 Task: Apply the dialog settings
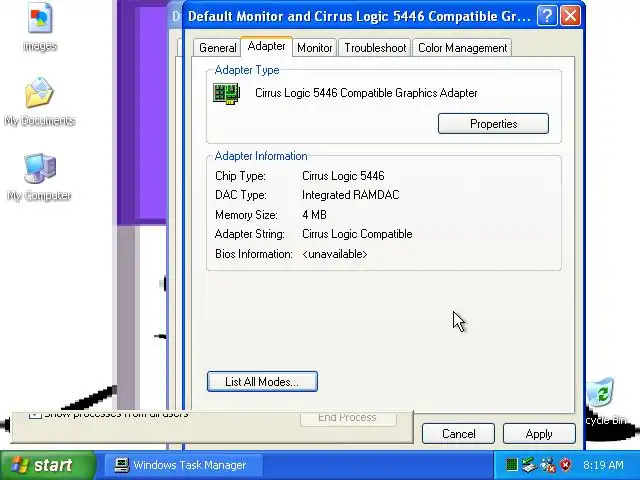click(539, 433)
